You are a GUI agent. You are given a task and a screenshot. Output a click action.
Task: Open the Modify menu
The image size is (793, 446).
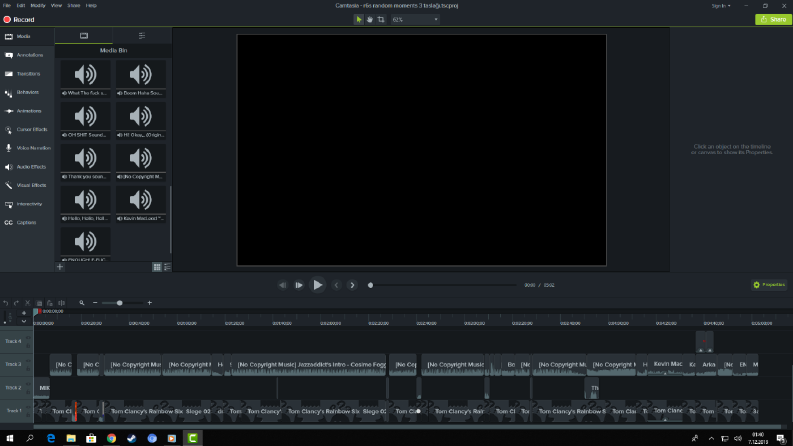[38, 6]
